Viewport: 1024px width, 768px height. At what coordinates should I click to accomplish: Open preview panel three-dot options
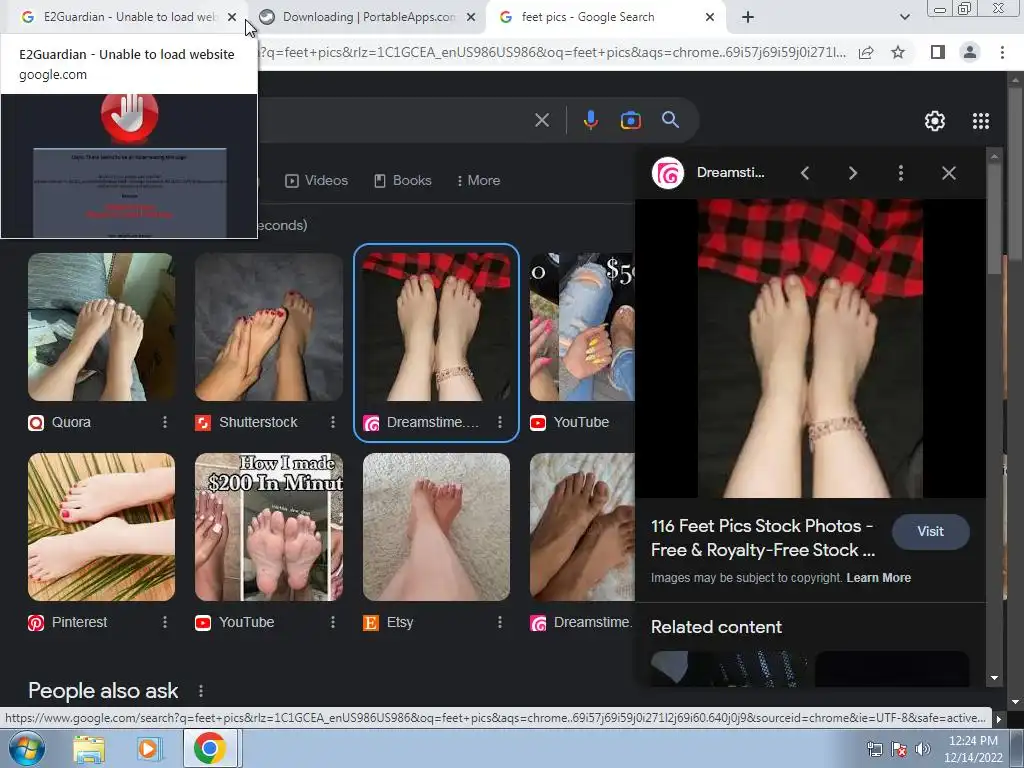(901, 173)
